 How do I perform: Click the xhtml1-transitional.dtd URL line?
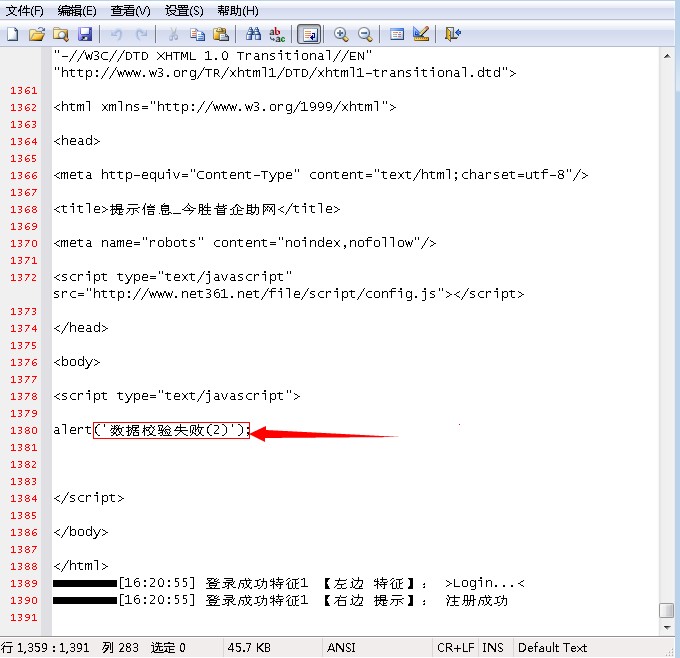pos(284,73)
